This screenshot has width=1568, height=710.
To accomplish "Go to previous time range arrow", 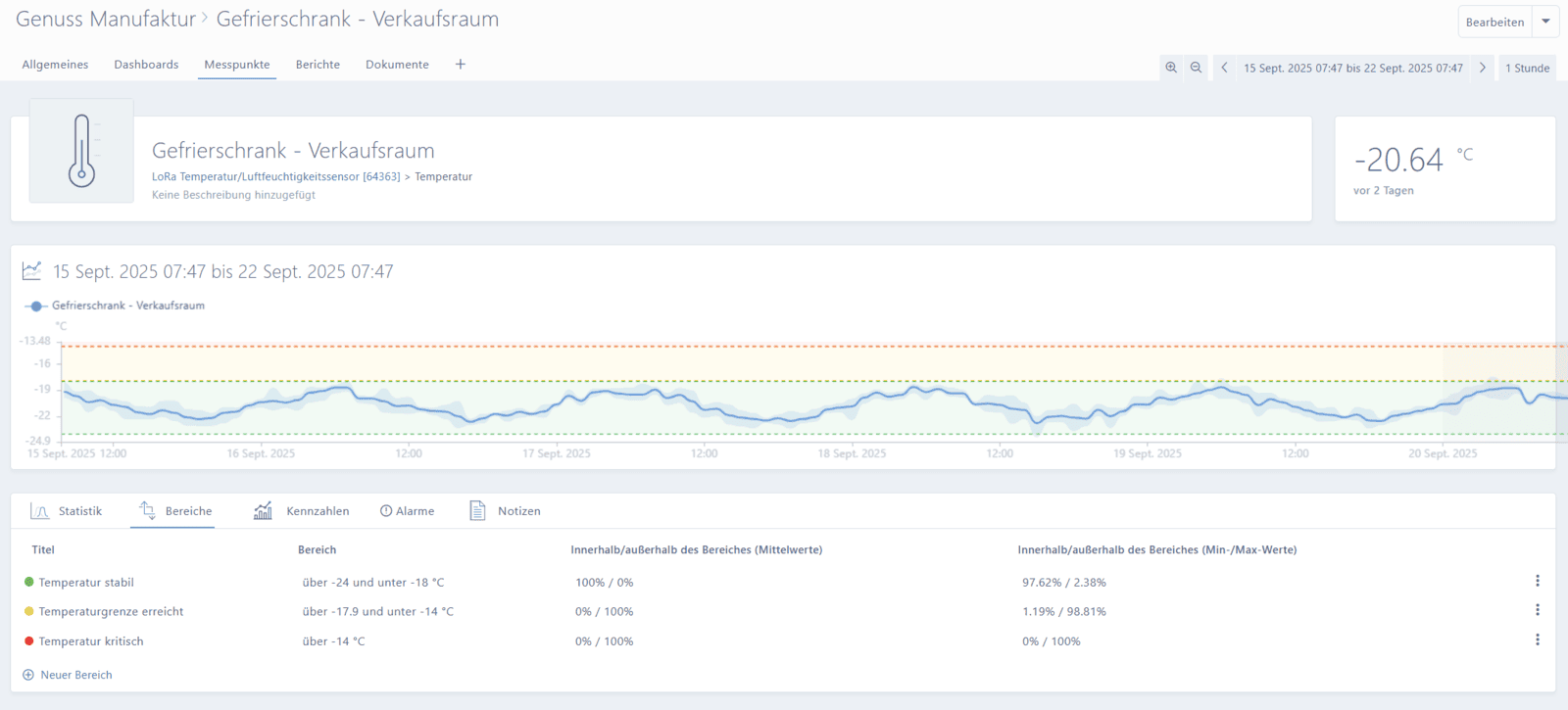I will tap(1224, 68).
